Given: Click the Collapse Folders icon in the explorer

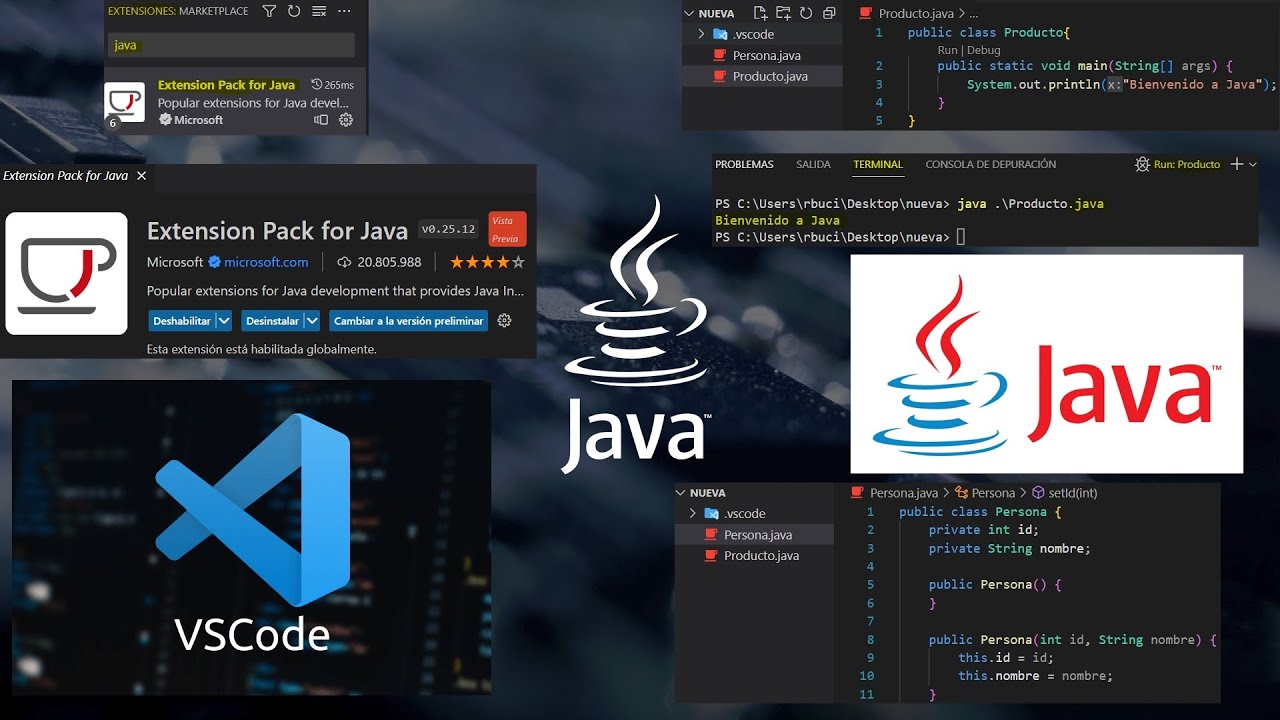Looking at the screenshot, I should point(829,13).
